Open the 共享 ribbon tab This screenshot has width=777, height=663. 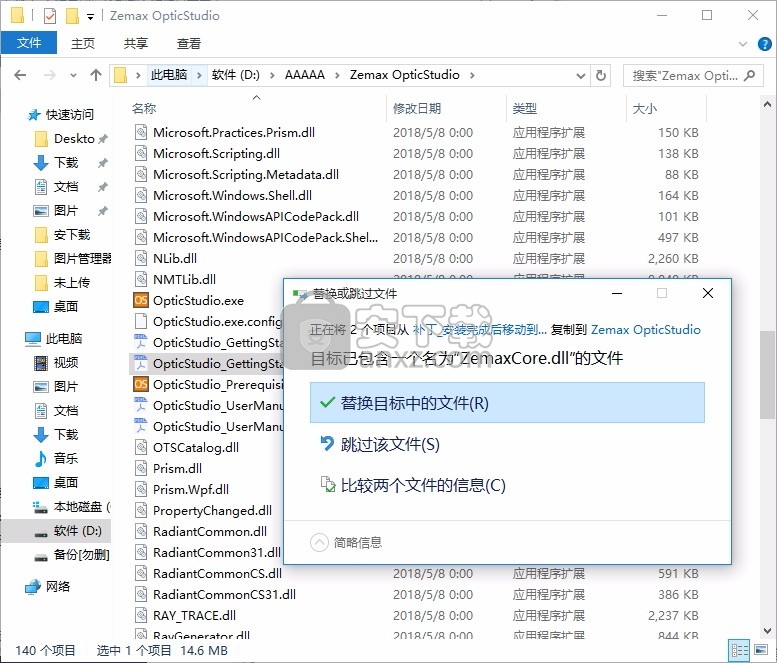point(135,44)
